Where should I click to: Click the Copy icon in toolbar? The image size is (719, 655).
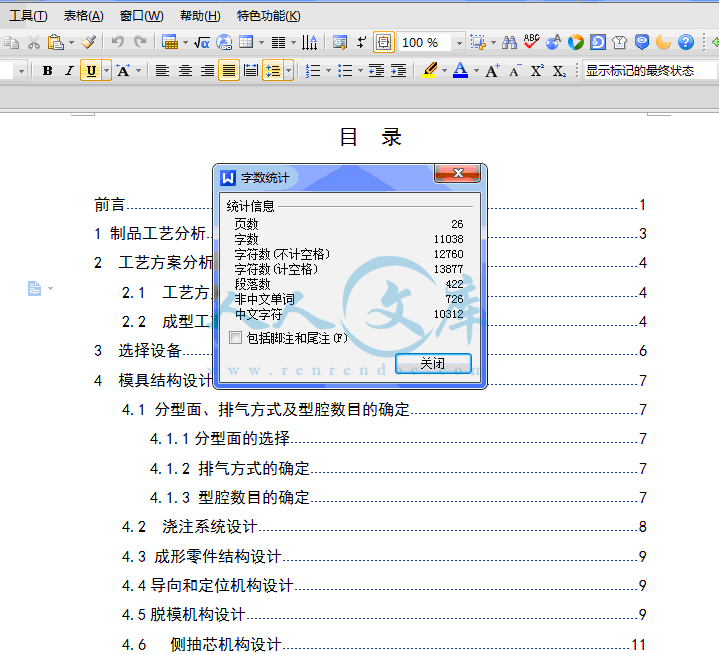(11, 43)
